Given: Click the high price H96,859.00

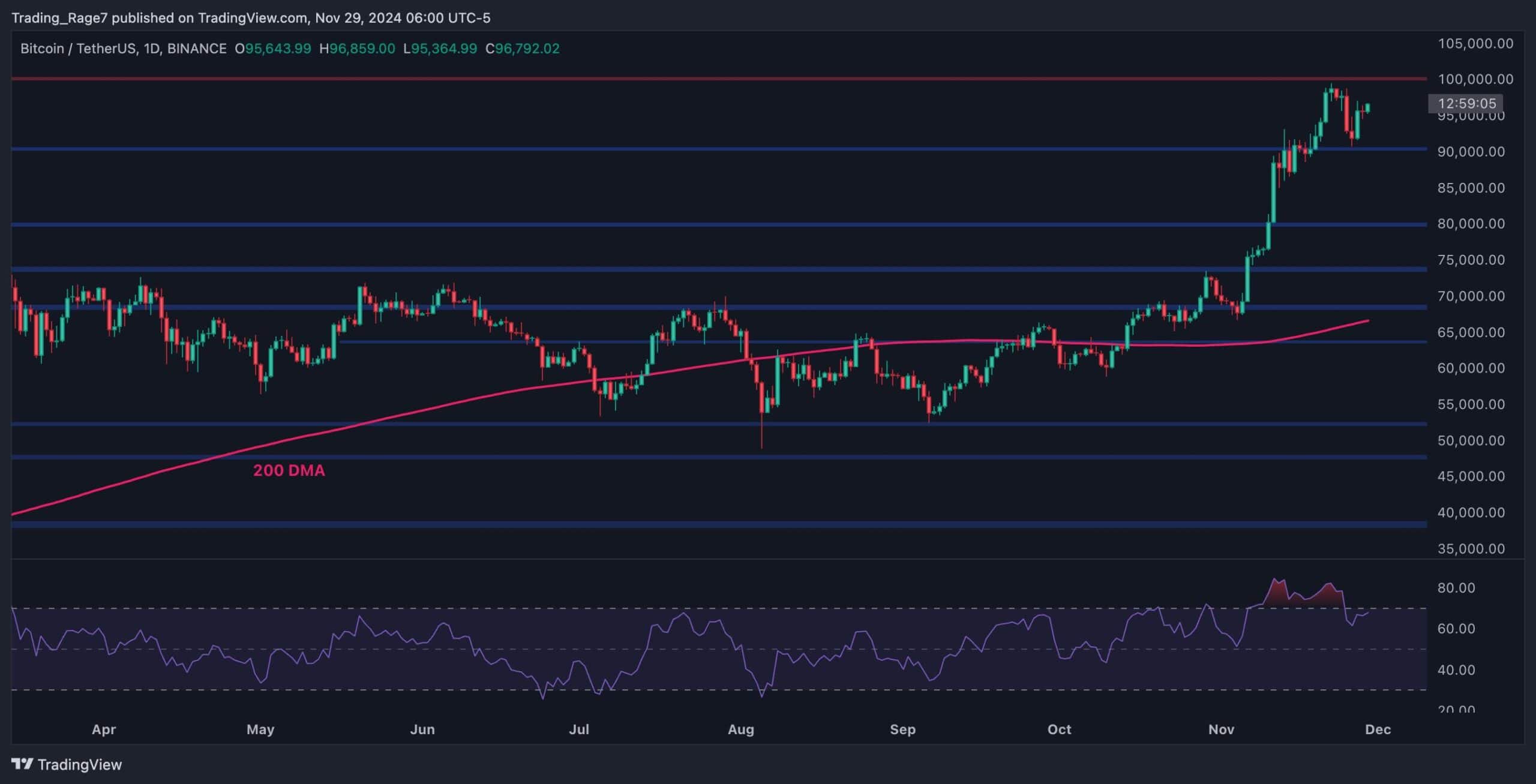Looking at the screenshot, I should coord(356,49).
